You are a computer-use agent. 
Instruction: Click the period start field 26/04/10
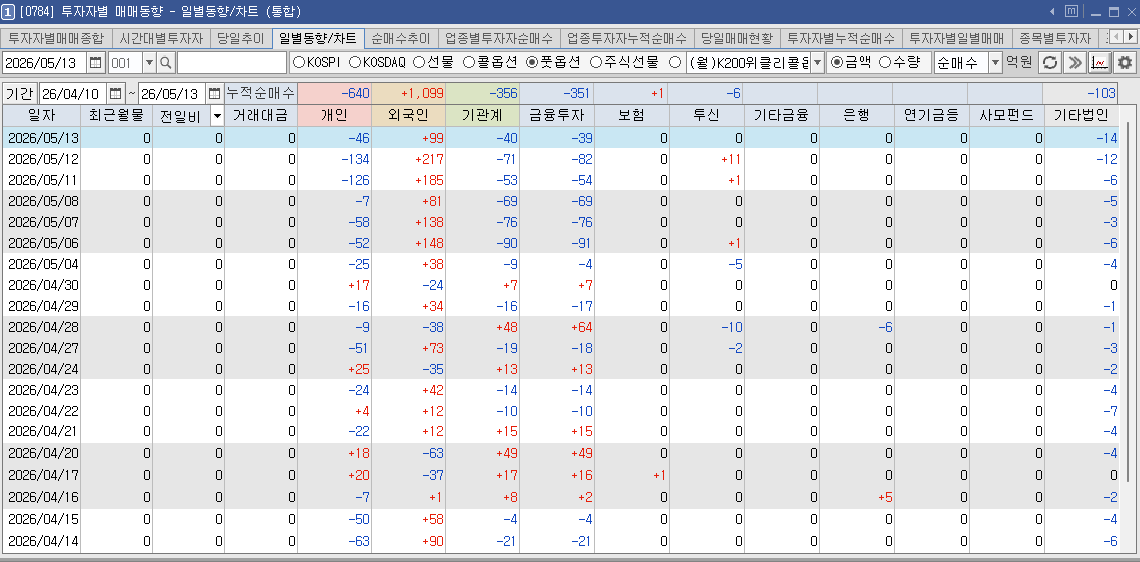[x=73, y=93]
